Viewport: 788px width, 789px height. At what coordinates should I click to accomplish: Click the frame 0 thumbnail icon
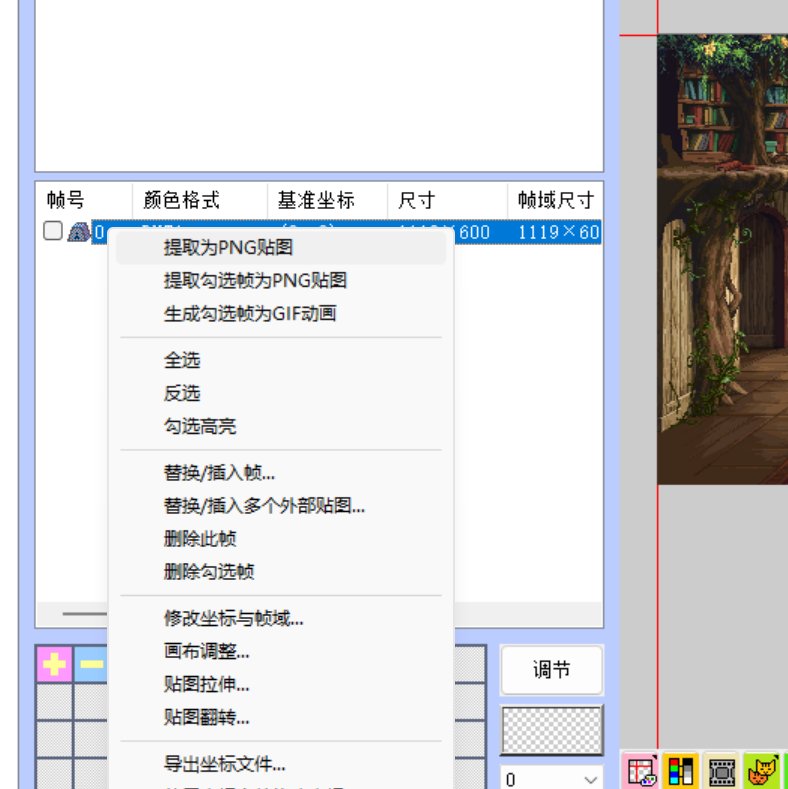point(77,233)
